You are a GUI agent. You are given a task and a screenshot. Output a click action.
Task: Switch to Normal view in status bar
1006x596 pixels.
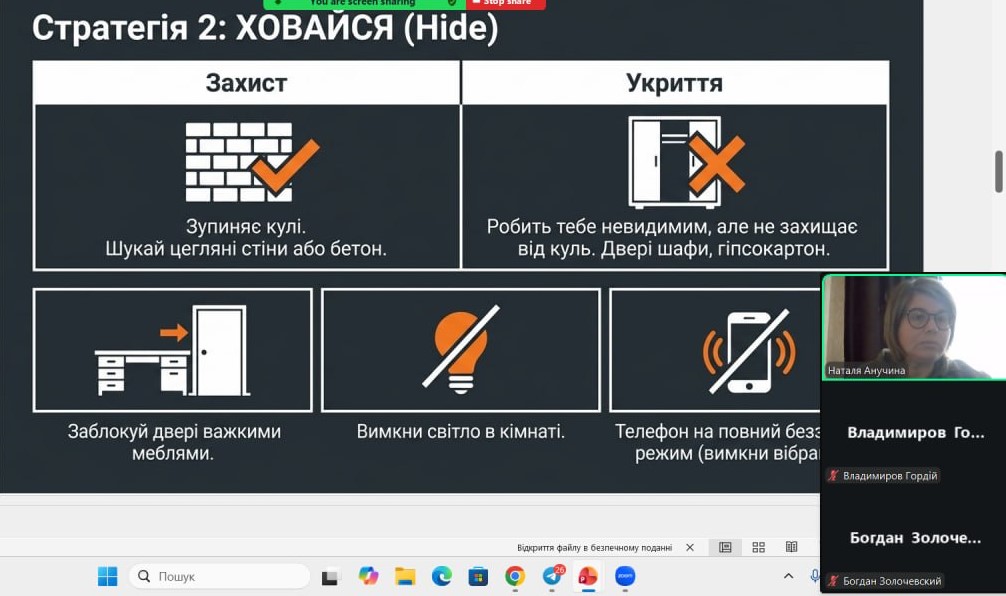(725, 547)
